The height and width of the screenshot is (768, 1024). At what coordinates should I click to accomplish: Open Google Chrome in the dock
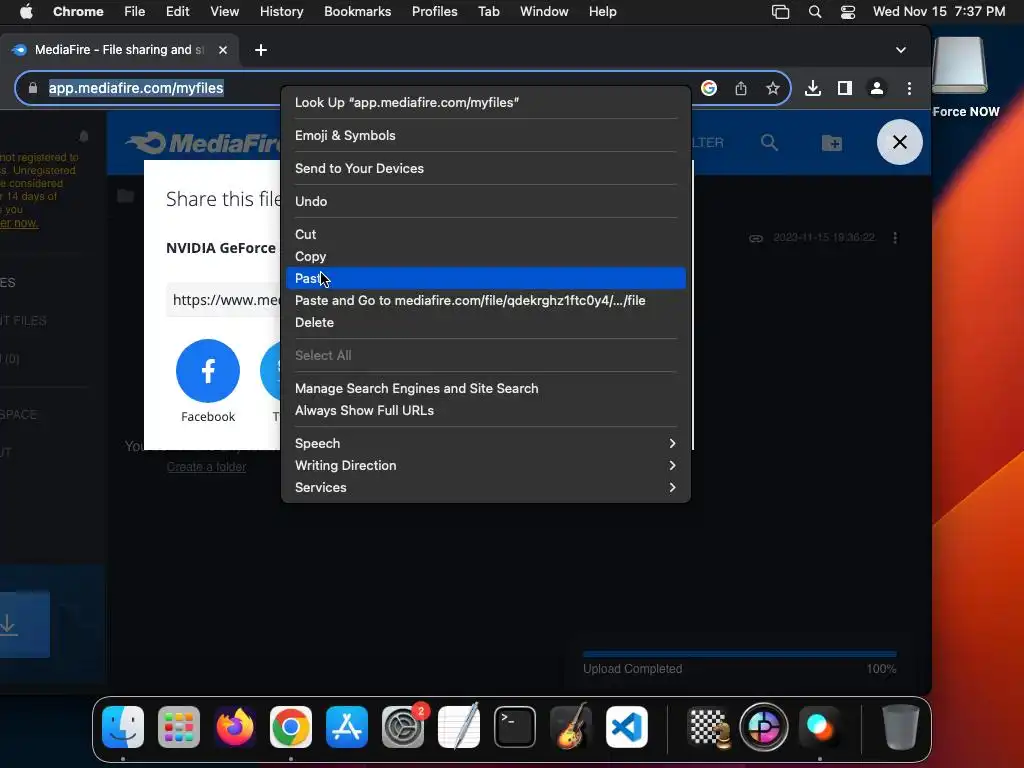tap(291, 727)
